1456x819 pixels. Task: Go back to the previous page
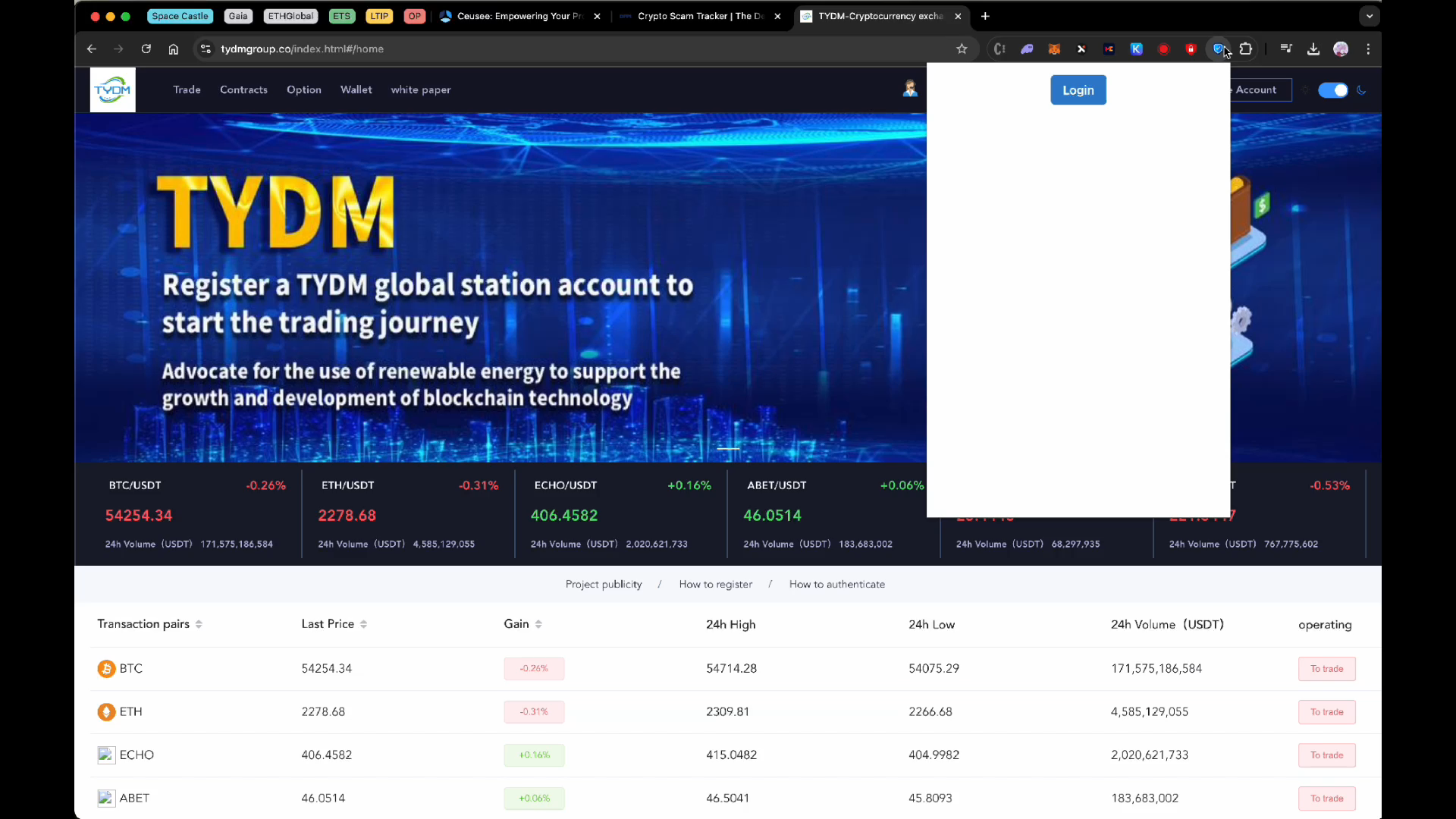(92, 49)
